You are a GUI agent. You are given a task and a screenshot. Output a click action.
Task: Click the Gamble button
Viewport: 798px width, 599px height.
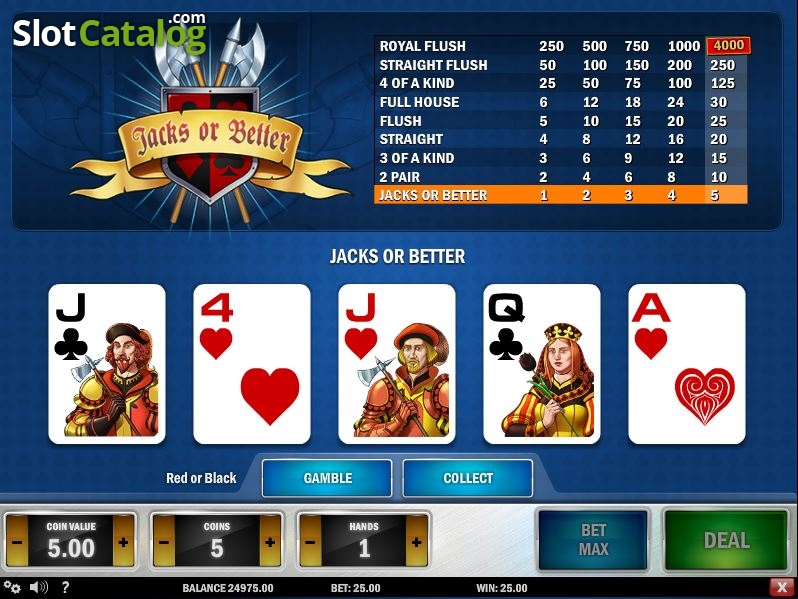tap(327, 478)
